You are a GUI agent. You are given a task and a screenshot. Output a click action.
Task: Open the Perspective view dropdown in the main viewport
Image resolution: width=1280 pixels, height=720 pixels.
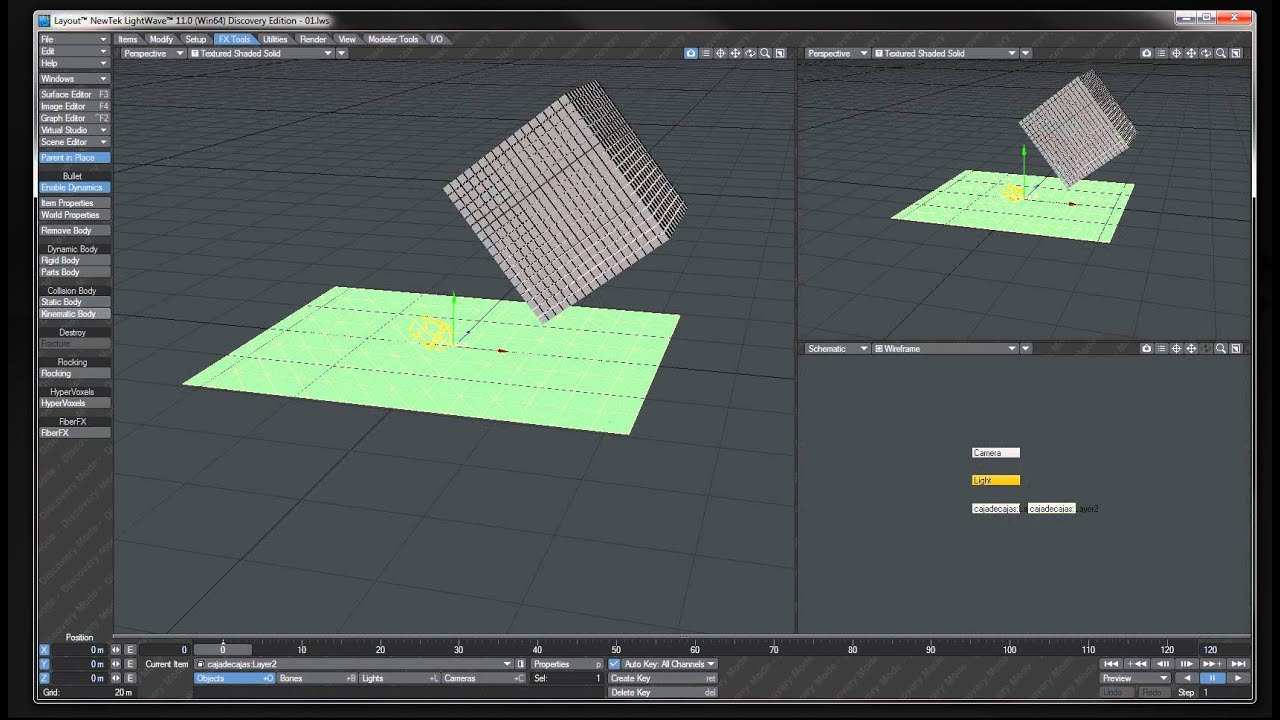click(x=153, y=54)
